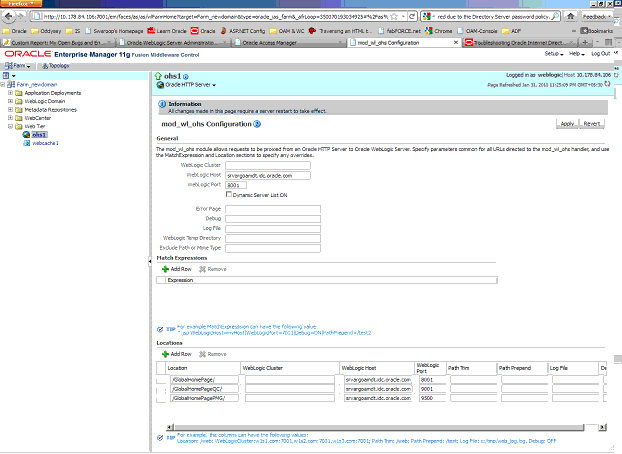This screenshot has width=622, height=454.
Task: Expand WebCenter folder
Action: 10,118
